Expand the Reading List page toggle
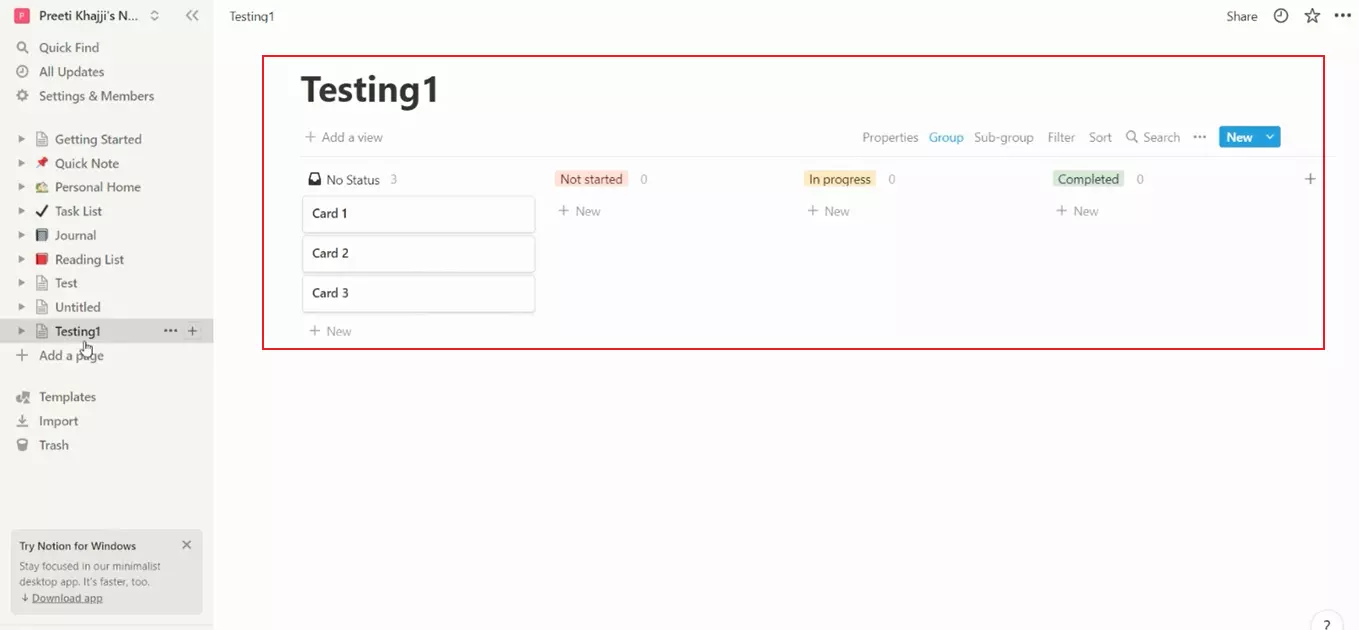The image size is (1359, 630). click(22, 259)
